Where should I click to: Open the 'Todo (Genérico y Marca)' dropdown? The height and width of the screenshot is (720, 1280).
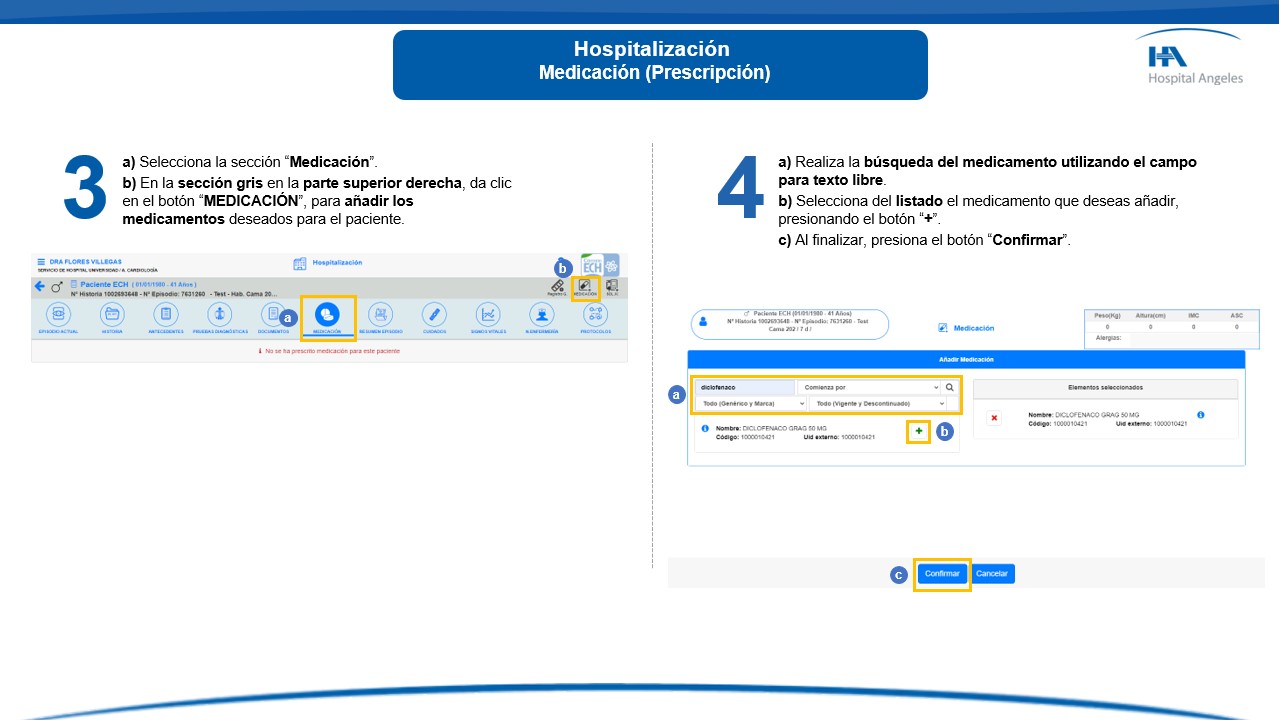pyautogui.click(x=751, y=403)
